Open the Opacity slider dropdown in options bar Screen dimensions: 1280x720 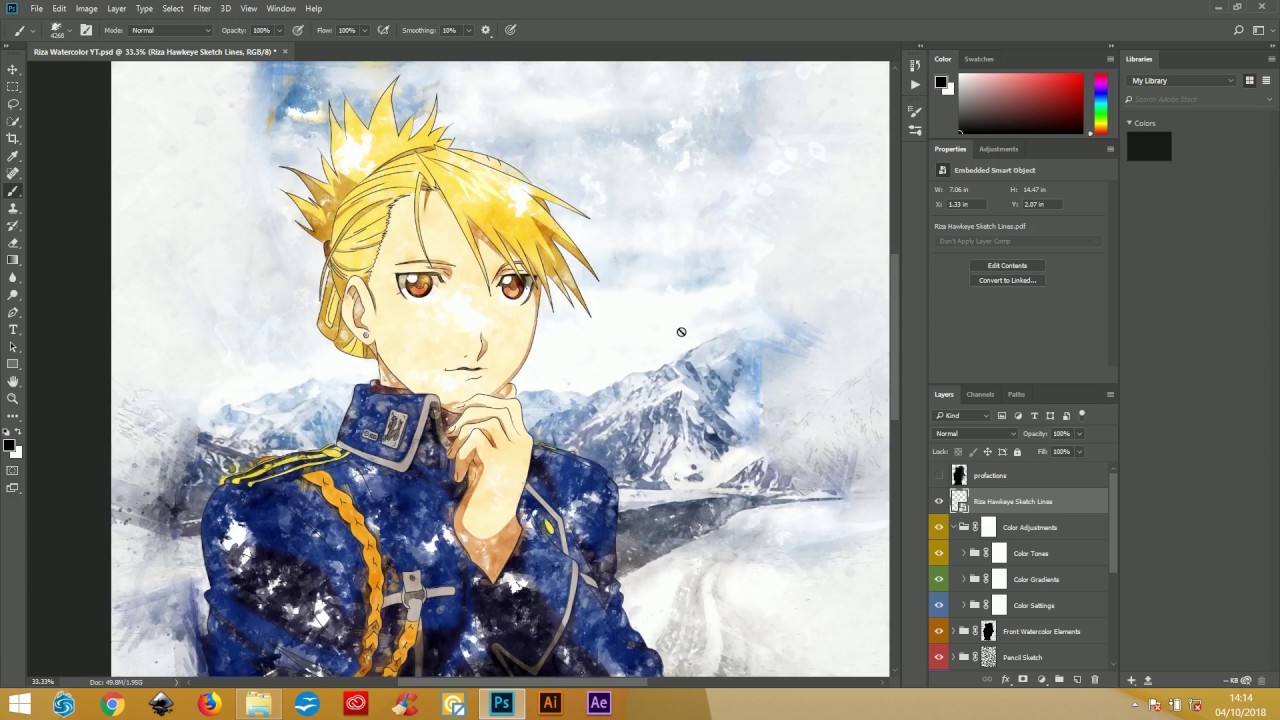pos(281,30)
